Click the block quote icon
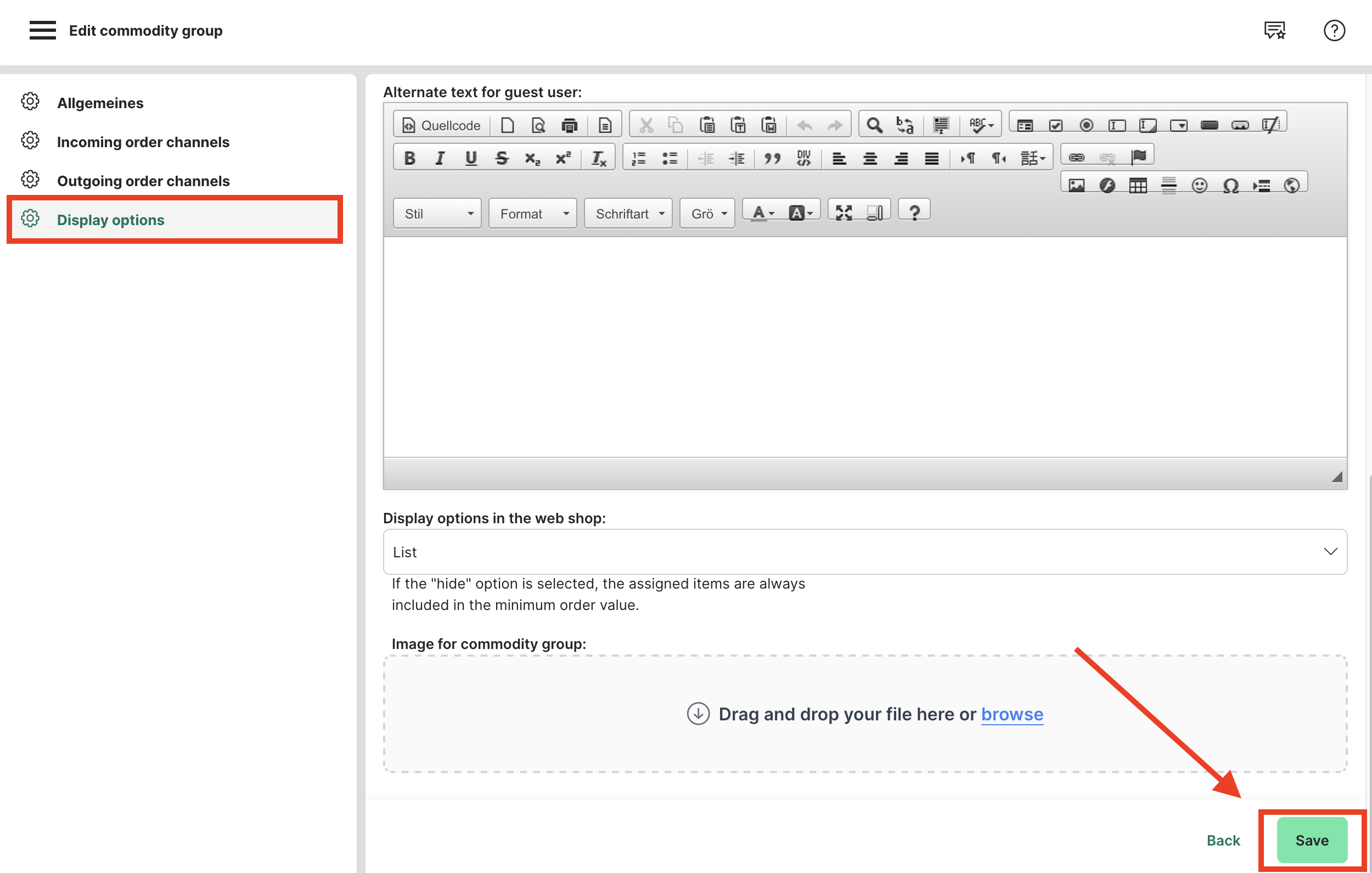Screen dimensions: 1372x873 pos(772,159)
